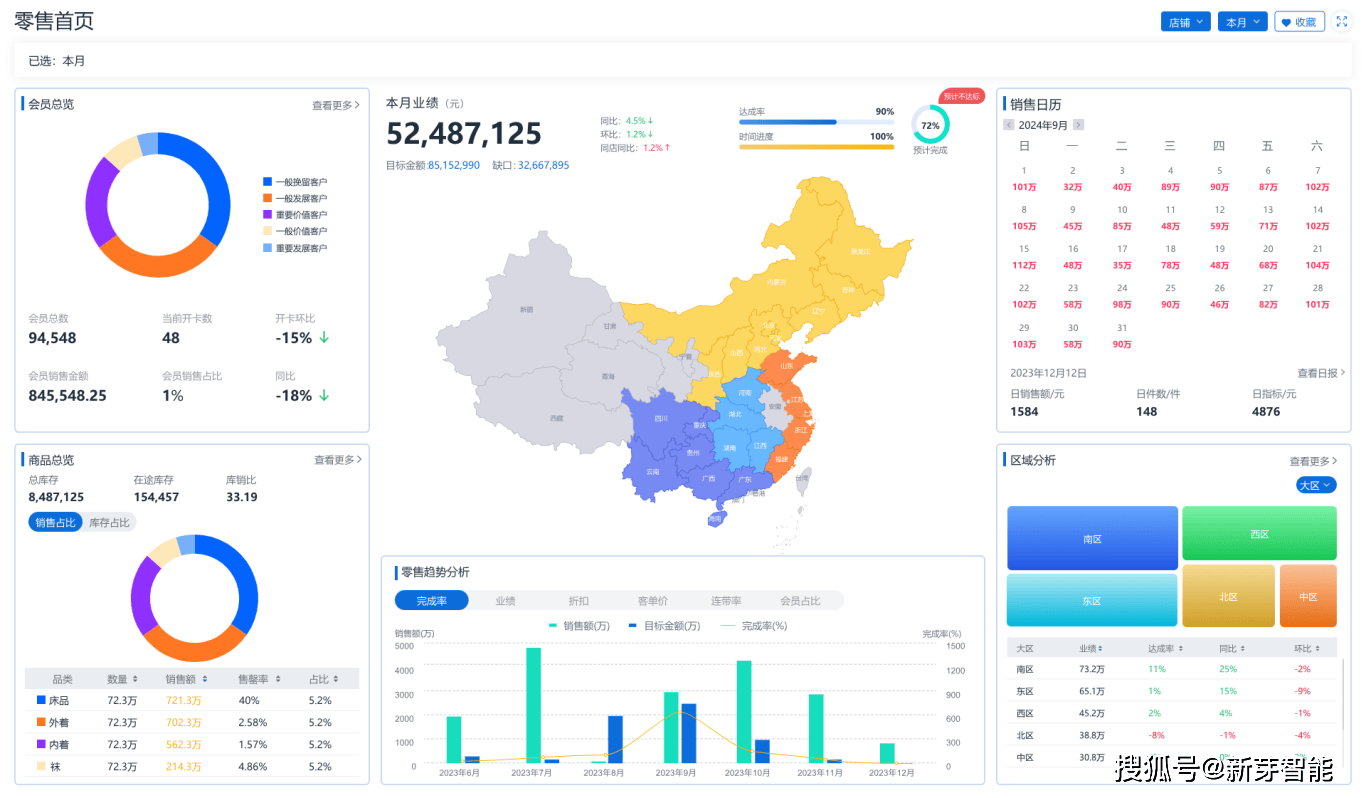Click the 2023年7月 green sales bar
The image size is (1366, 798).
(534, 706)
